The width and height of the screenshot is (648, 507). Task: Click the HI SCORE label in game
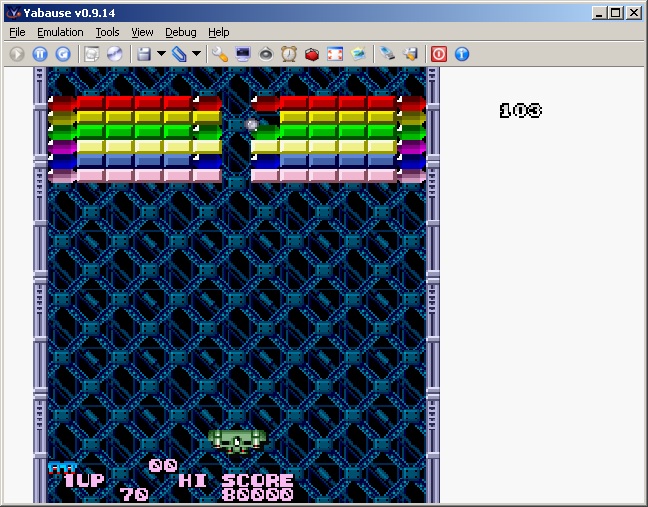236,480
